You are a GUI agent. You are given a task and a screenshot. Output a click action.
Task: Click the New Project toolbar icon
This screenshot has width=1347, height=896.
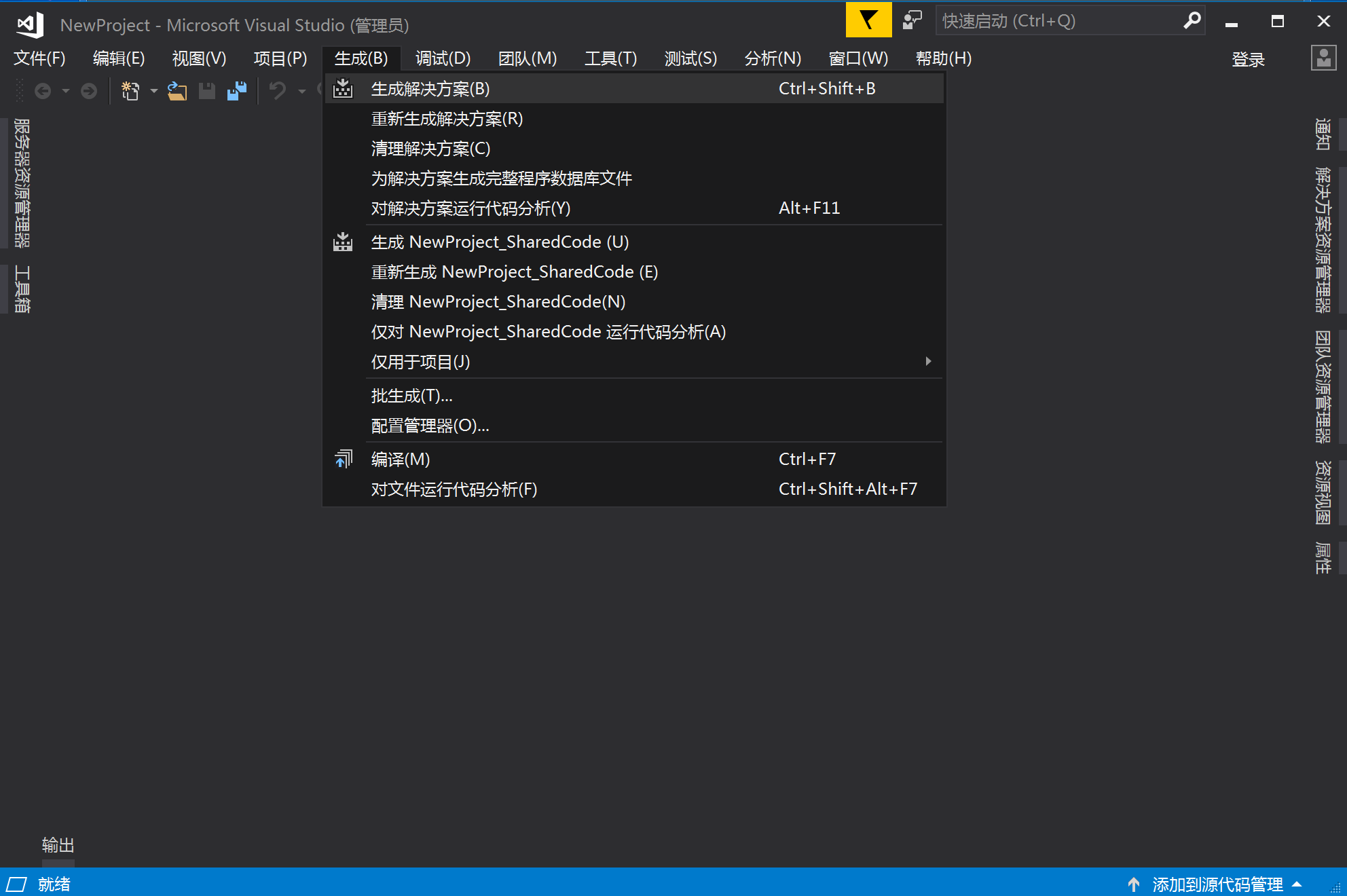tap(130, 90)
